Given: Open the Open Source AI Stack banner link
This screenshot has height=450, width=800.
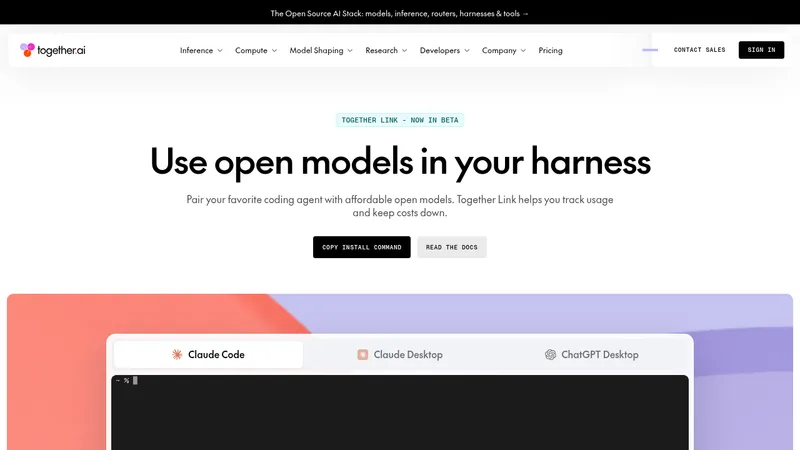Looking at the screenshot, I should click(399, 14).
